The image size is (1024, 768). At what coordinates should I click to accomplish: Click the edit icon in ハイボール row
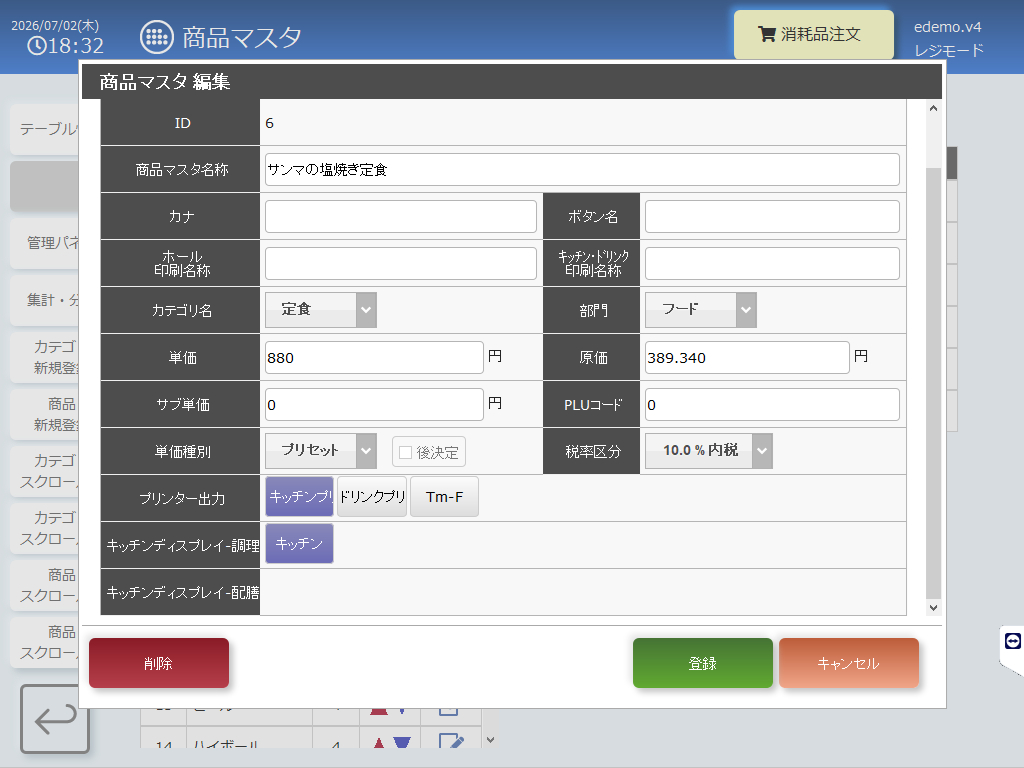(451, 741)
